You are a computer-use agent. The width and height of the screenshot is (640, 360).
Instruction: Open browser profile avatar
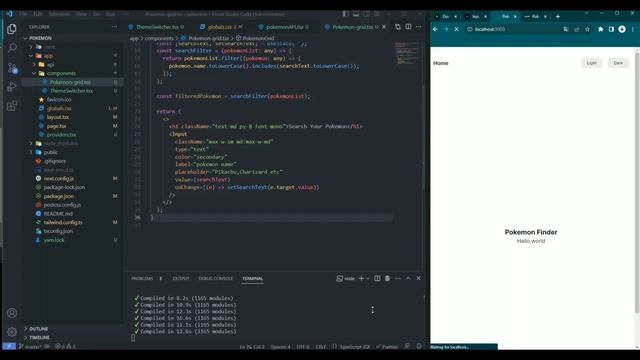pos(622,29)
